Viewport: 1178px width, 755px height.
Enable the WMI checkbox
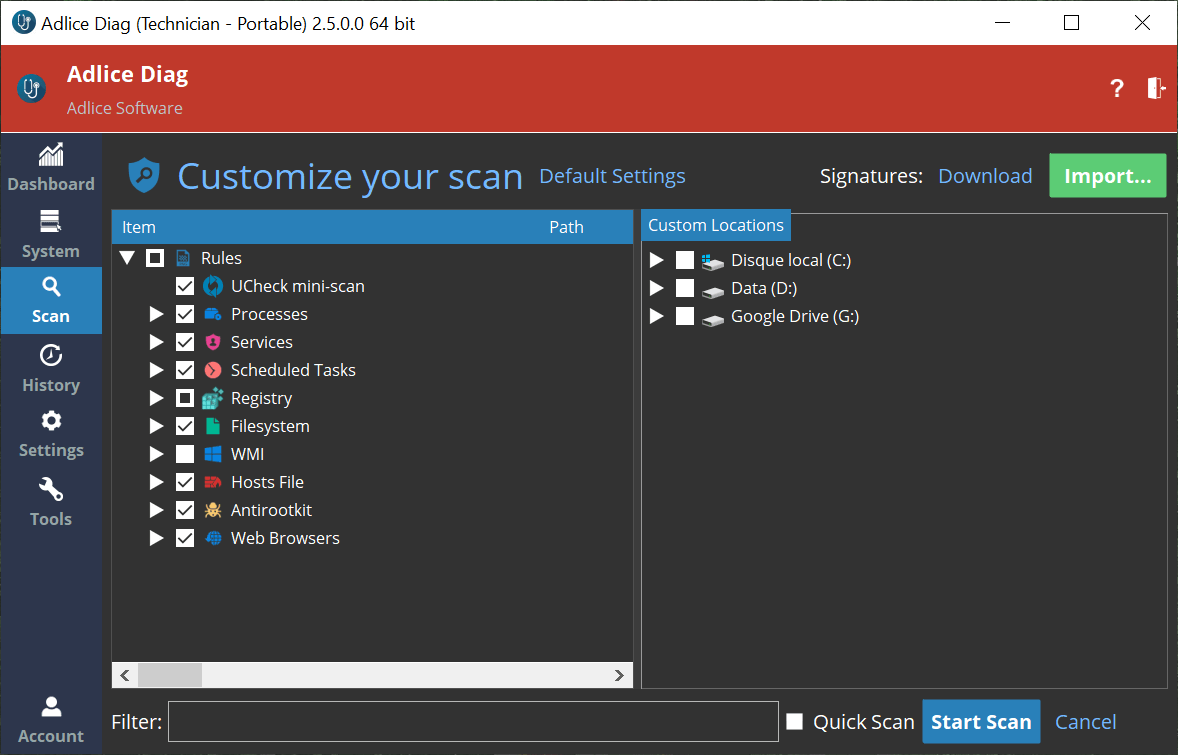pos(185,454)
